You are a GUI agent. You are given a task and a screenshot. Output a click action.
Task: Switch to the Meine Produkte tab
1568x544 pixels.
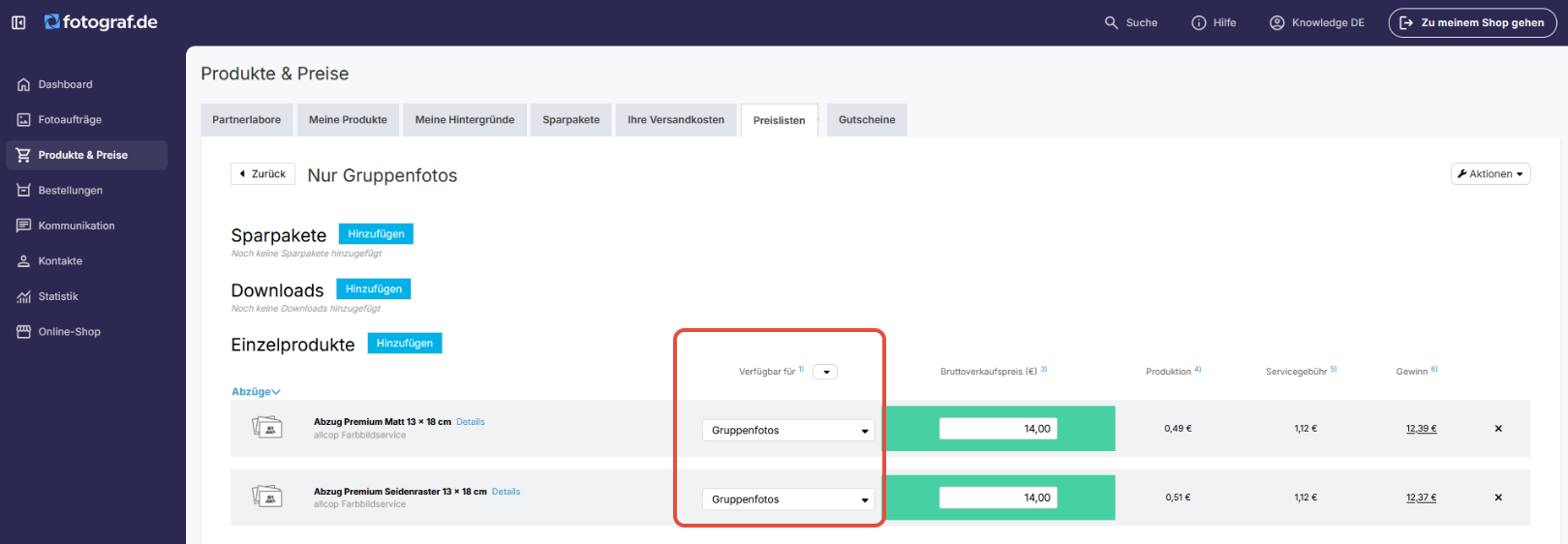click(x=348, y=120)
